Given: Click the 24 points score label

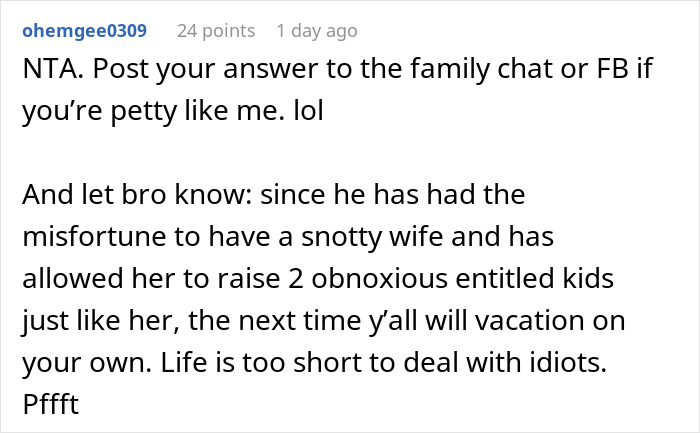Looking at the screenshot, I should pos(216,31).
